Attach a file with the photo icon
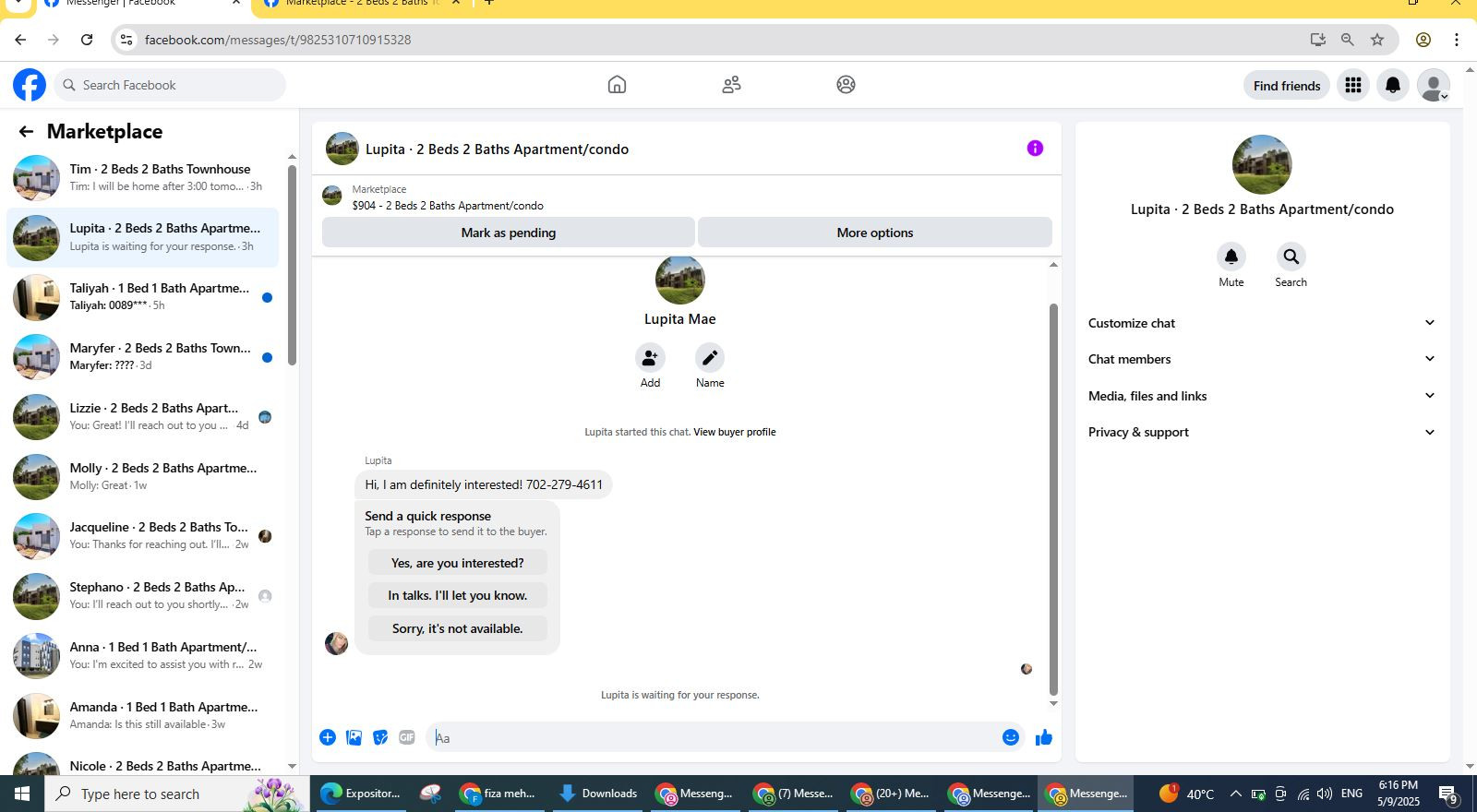This screenshot has width=1477, height=812. tap(354, 737)
